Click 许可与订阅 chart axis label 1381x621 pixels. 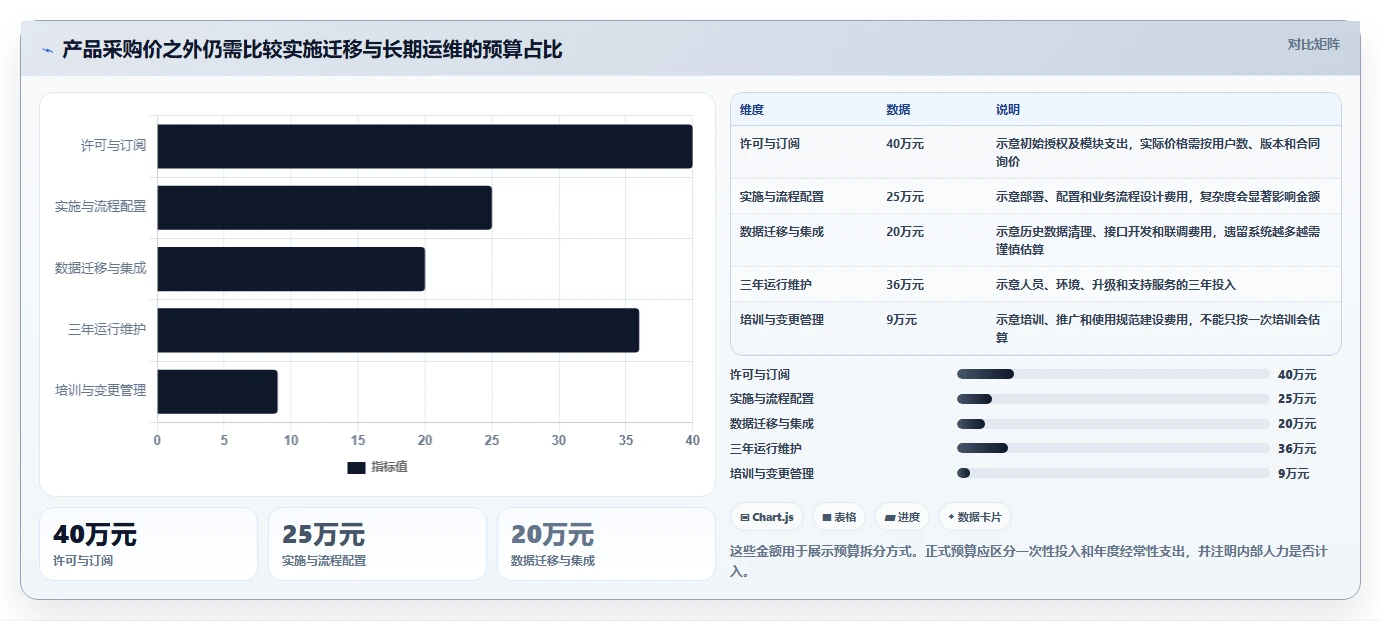point(113,146)
